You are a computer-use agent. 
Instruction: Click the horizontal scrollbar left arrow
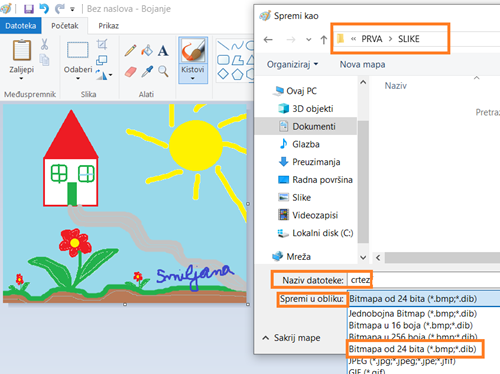378,257
